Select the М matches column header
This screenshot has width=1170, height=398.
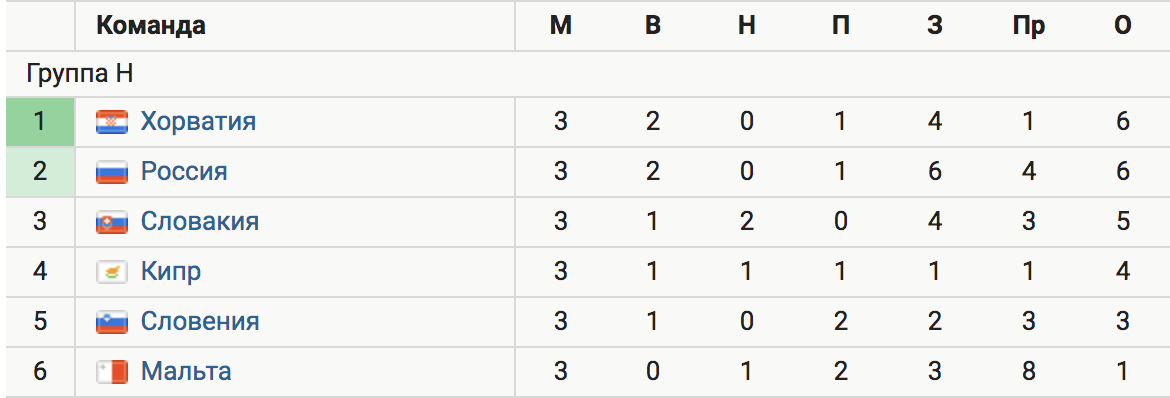pyautogui.click(x=560, y=26)
